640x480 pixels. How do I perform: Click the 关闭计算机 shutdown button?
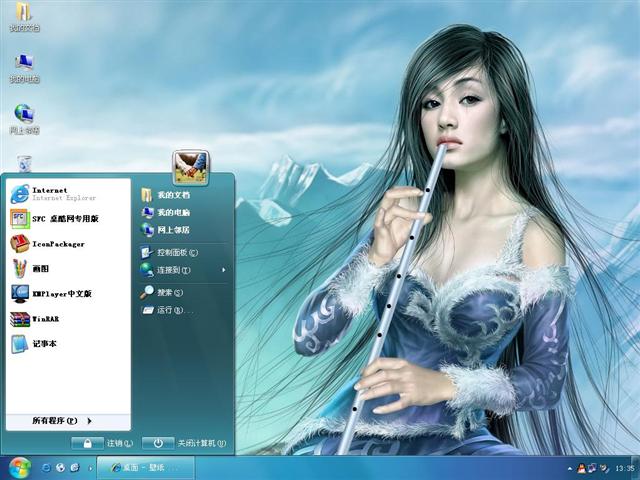(184, 443)
